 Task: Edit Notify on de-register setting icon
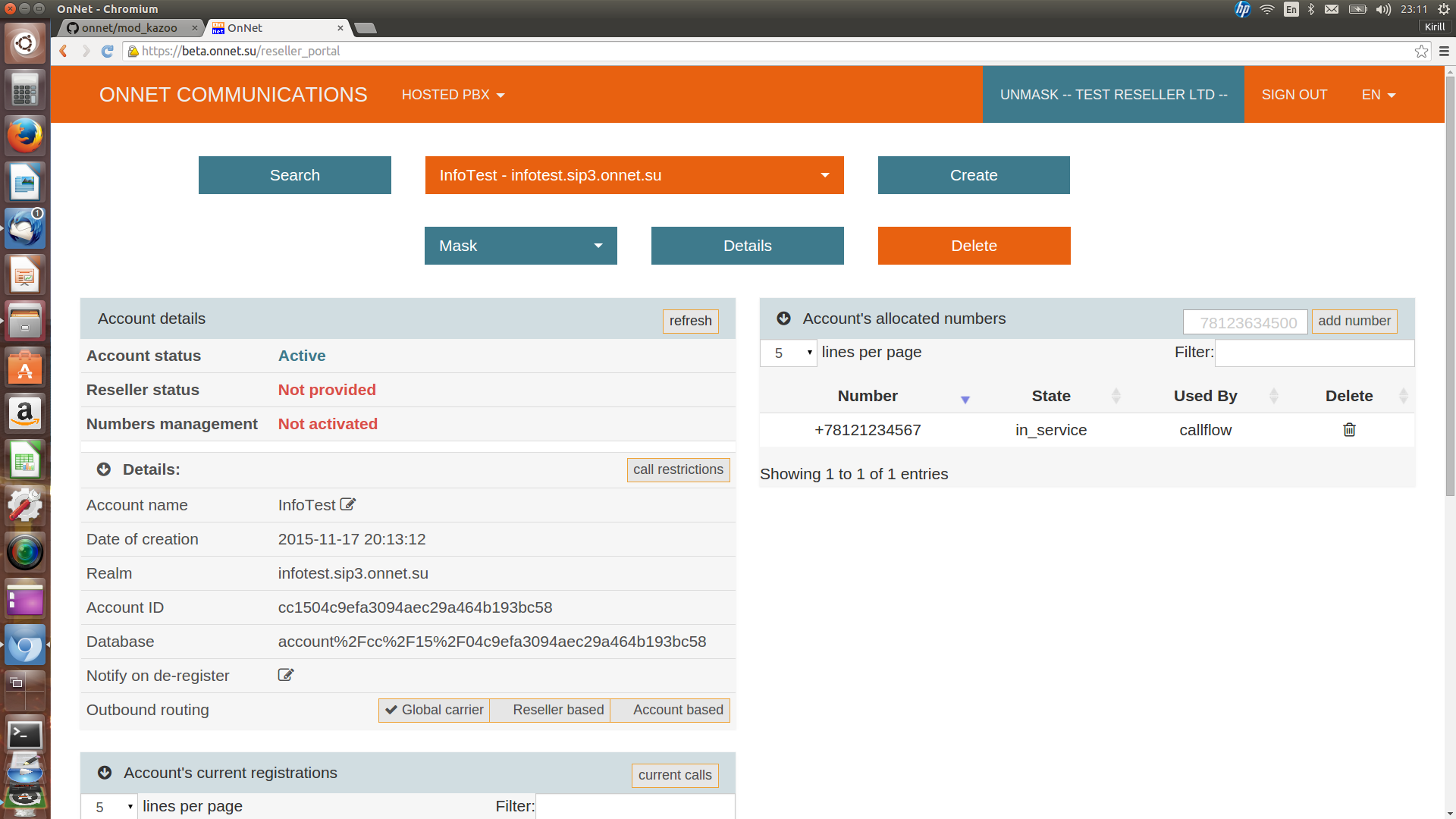[x=286, y=675]
